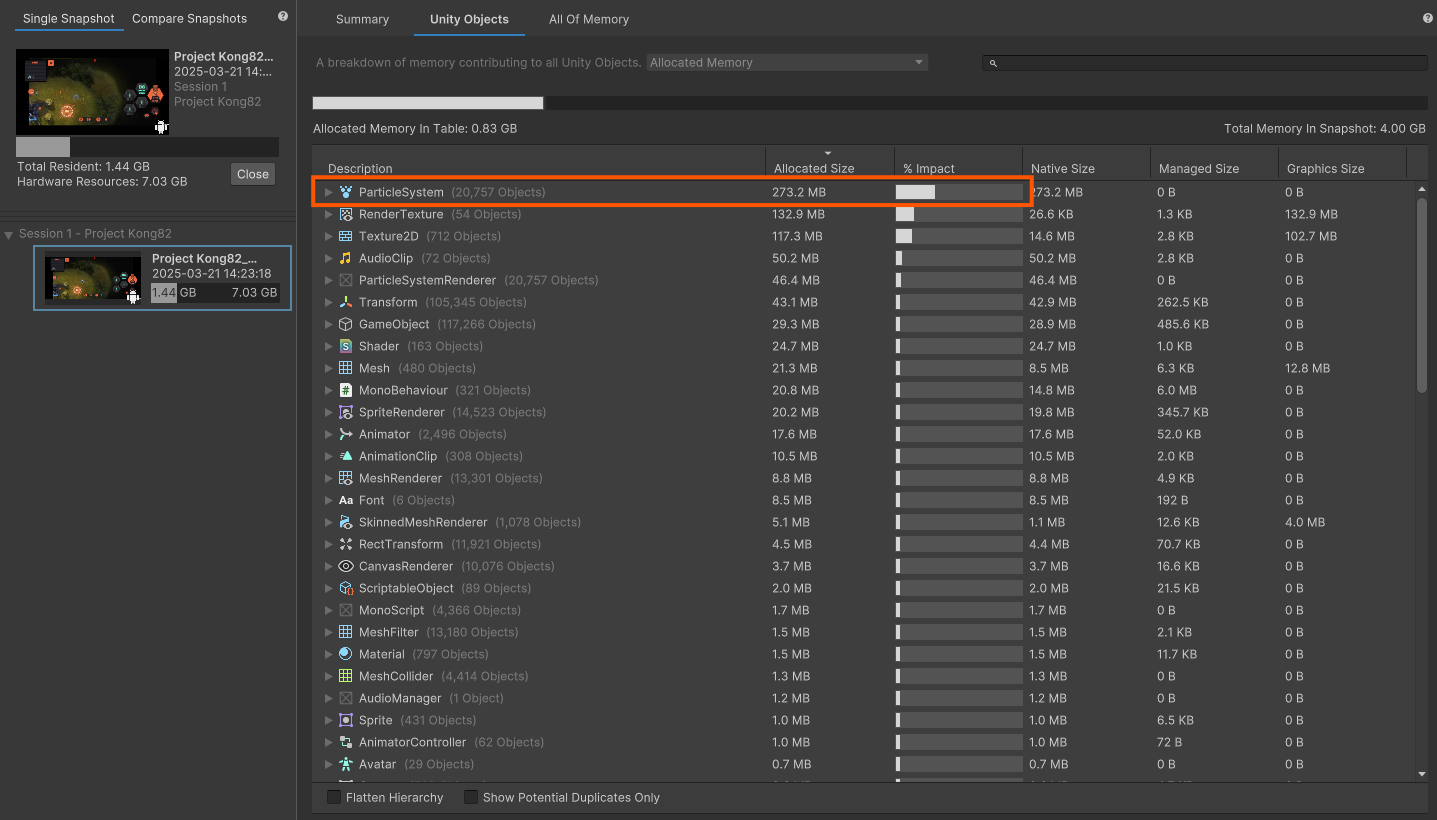Sort by the Description column header
The width and height of the screenshot is (1437, 820).
540,162
